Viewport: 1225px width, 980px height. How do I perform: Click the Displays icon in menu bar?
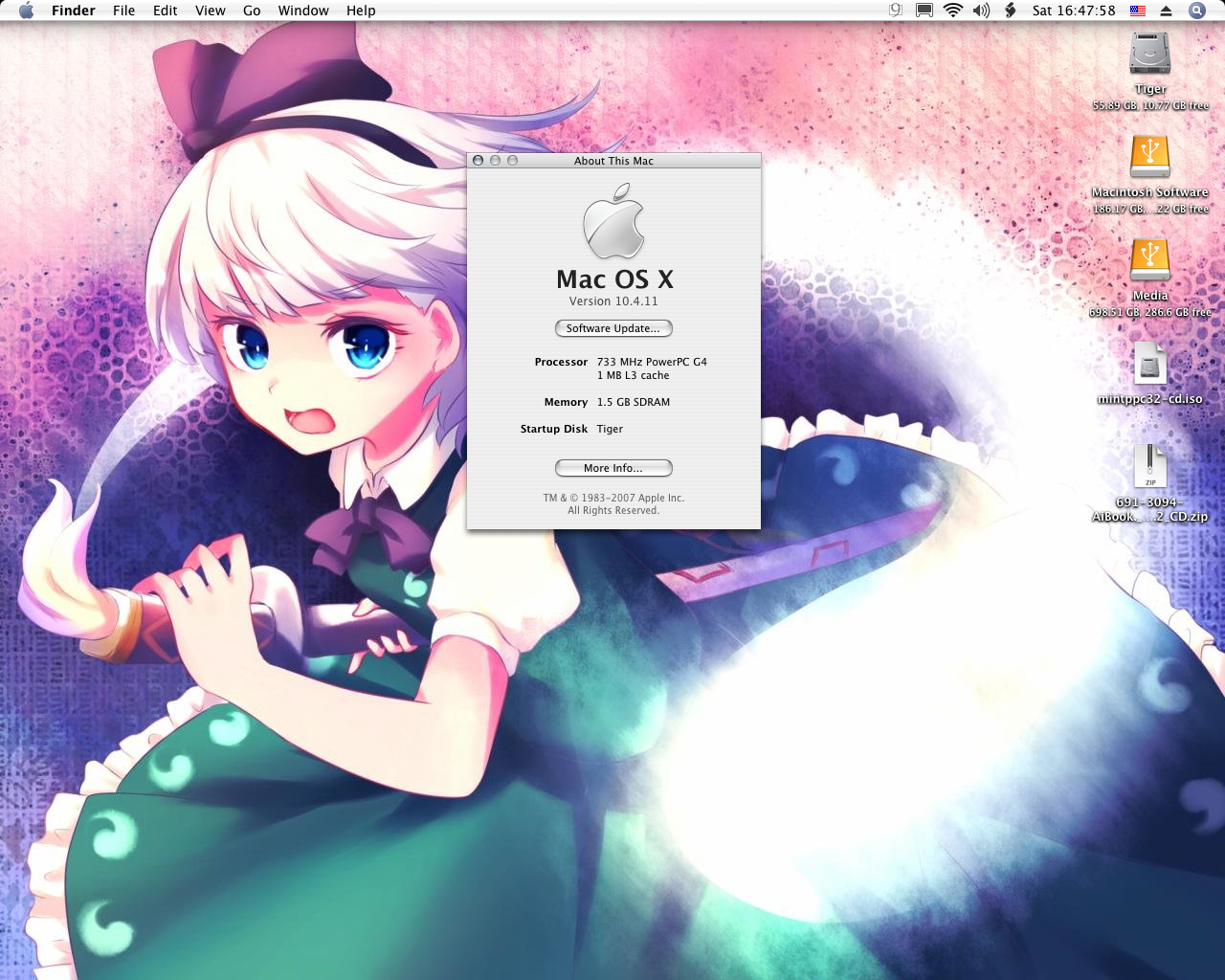coord(924,11)
